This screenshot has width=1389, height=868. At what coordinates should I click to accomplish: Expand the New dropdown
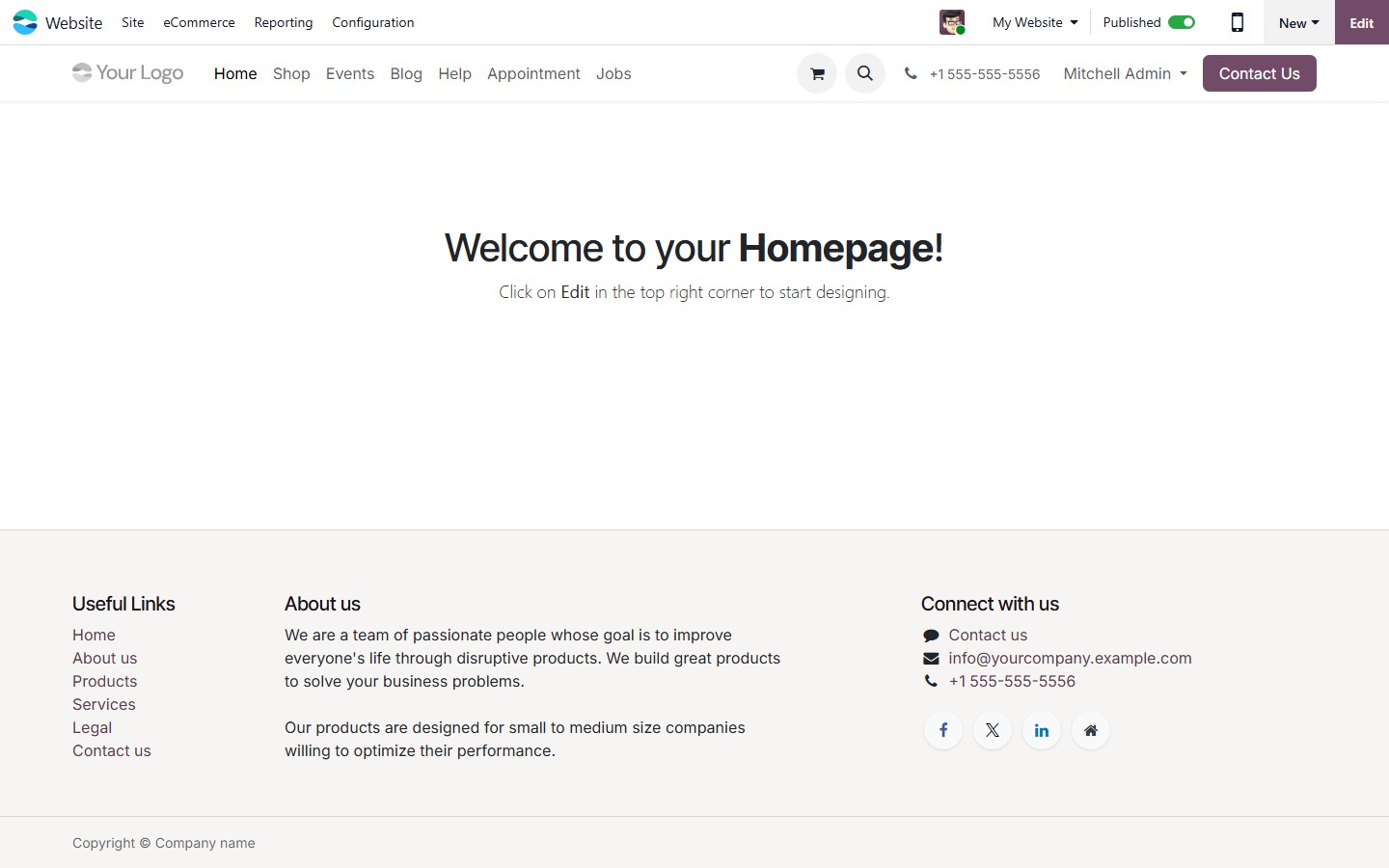click(1297, 21)
